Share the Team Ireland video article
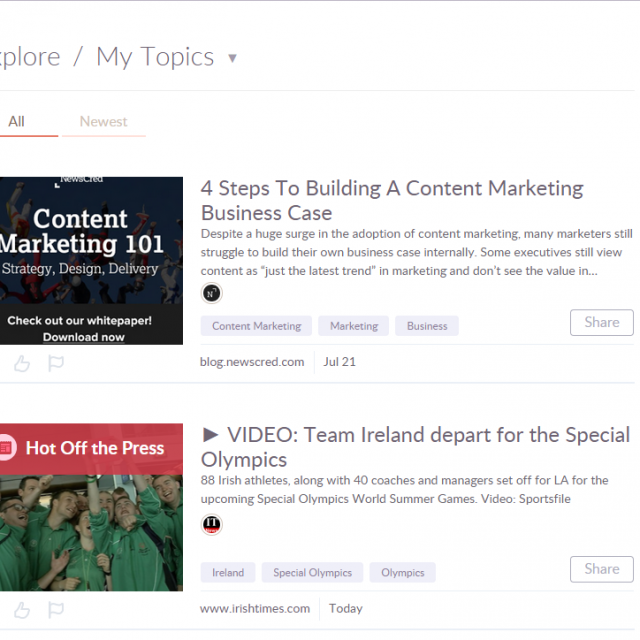Screen dimensions: 640x640 point(602,569)
